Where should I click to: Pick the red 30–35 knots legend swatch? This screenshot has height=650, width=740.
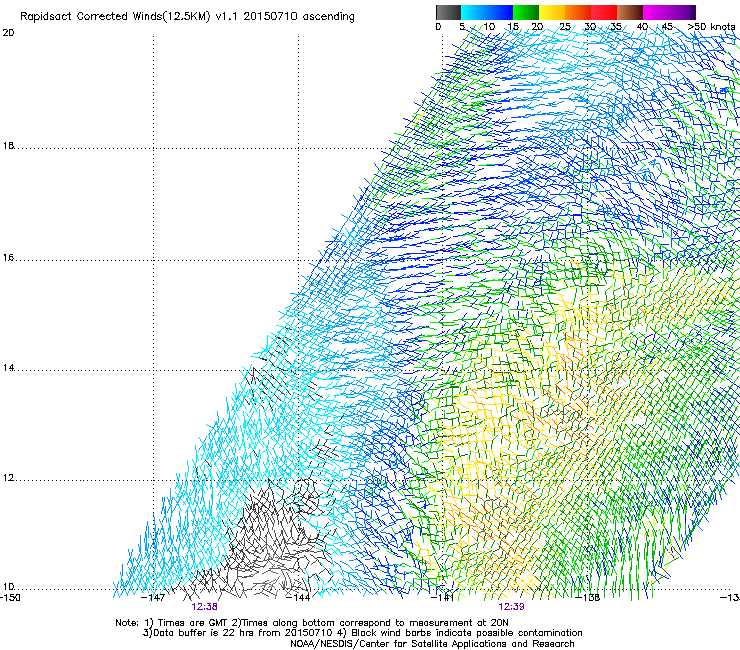tap(604, 12)
